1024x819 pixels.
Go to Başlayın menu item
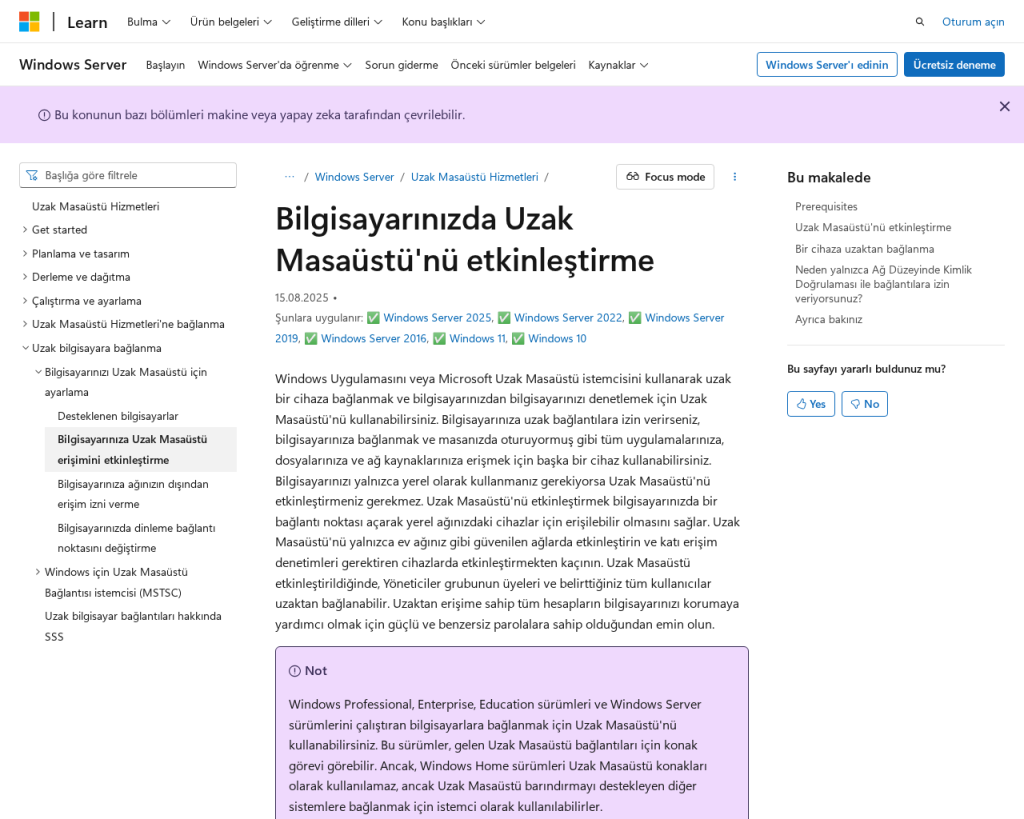pyautogui.click(x=165, y=65)
